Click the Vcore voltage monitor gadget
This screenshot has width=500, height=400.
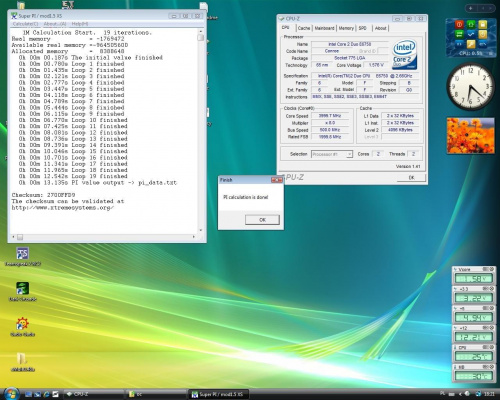pyautogui.click(x=473, y=275)
